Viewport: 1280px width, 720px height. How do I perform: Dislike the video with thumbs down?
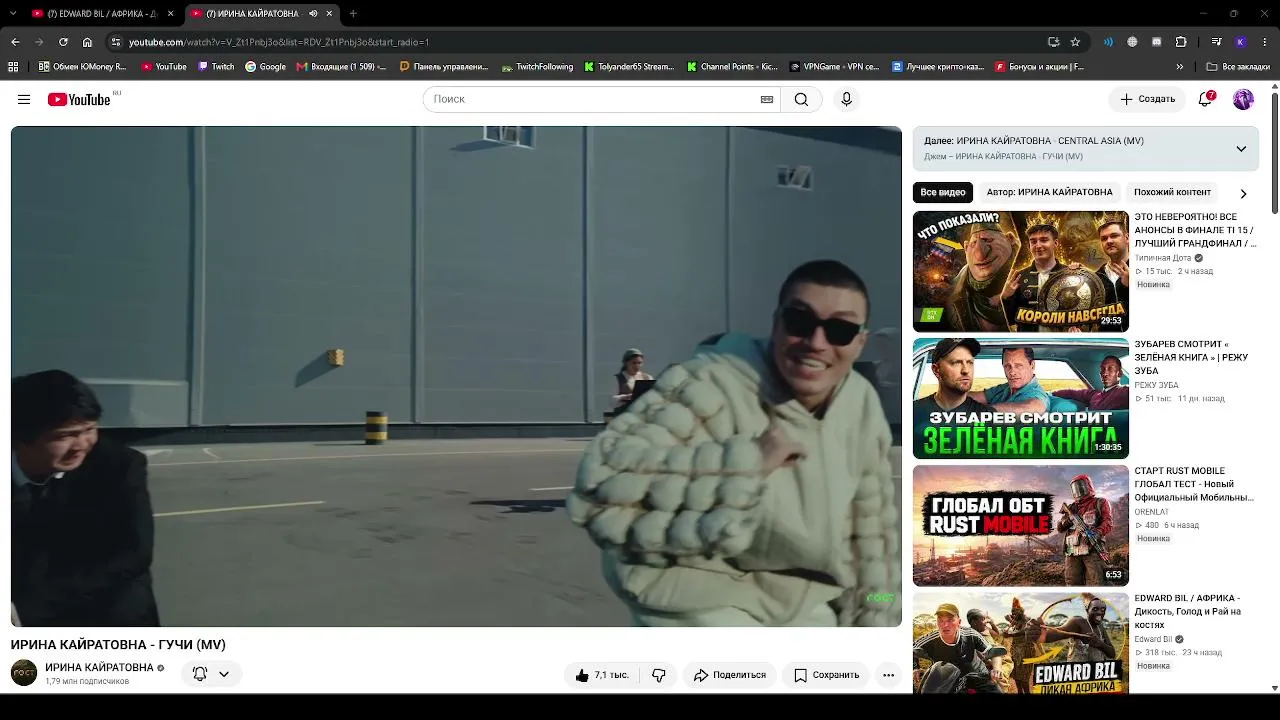coord(659,675)
